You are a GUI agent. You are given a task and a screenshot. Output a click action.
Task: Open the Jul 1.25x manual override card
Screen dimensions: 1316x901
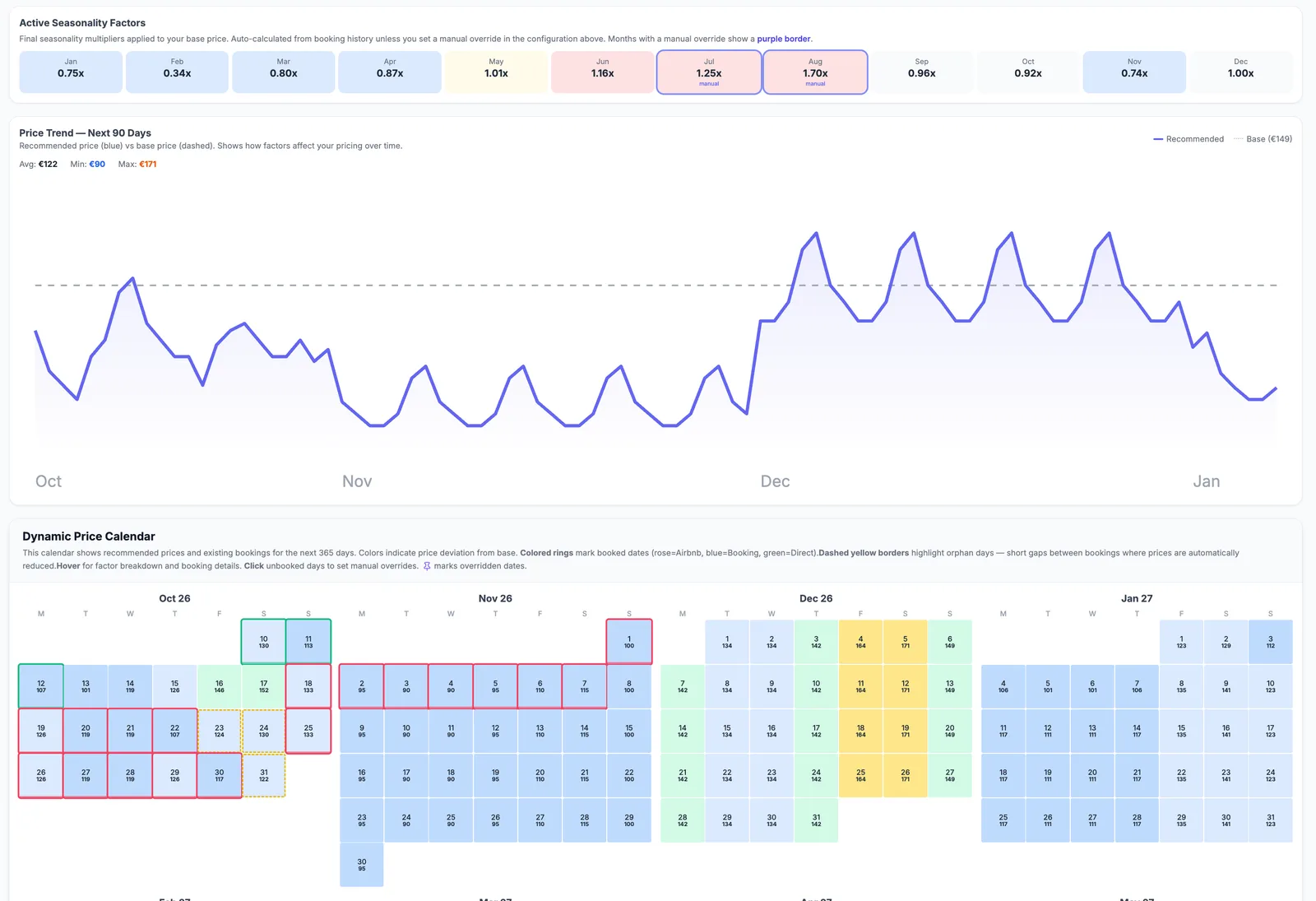pyautogui.click(x=709, y=72)
